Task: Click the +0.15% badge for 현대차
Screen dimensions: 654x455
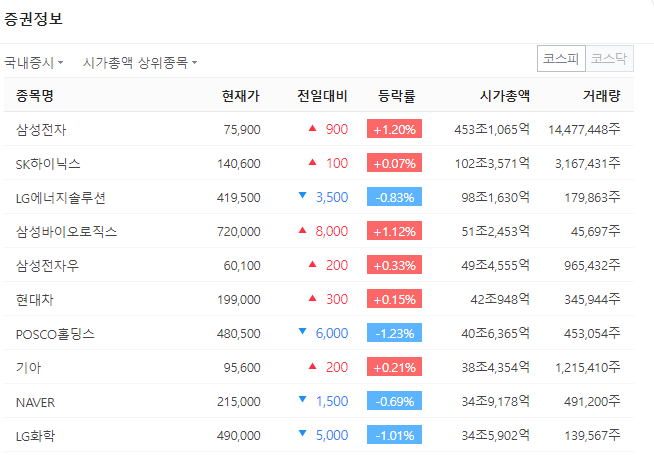Action: pyautogui.click(x=395, y=299)
